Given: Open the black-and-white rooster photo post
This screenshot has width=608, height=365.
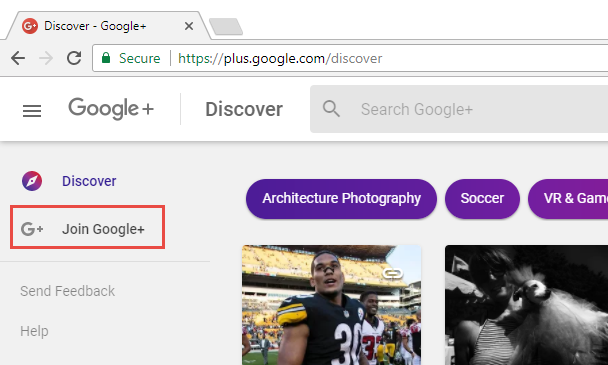Looking at the screenshot, I should [526, 305].
